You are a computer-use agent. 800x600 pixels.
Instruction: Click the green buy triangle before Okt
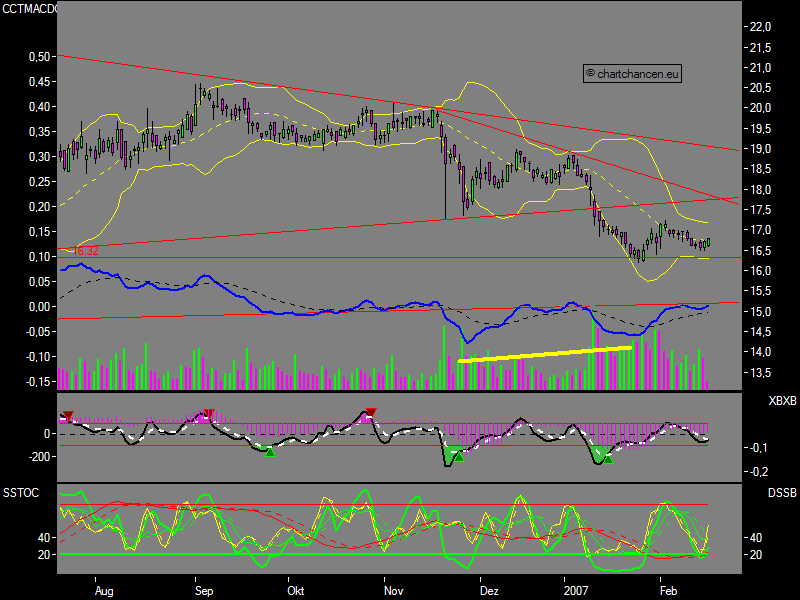[269, 452]
